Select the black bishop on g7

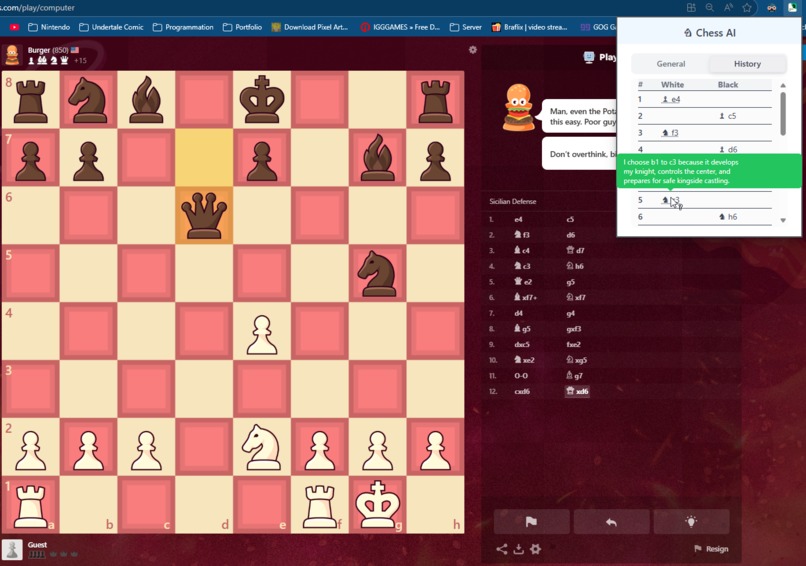pyautogui.click(x=377, y=157)
